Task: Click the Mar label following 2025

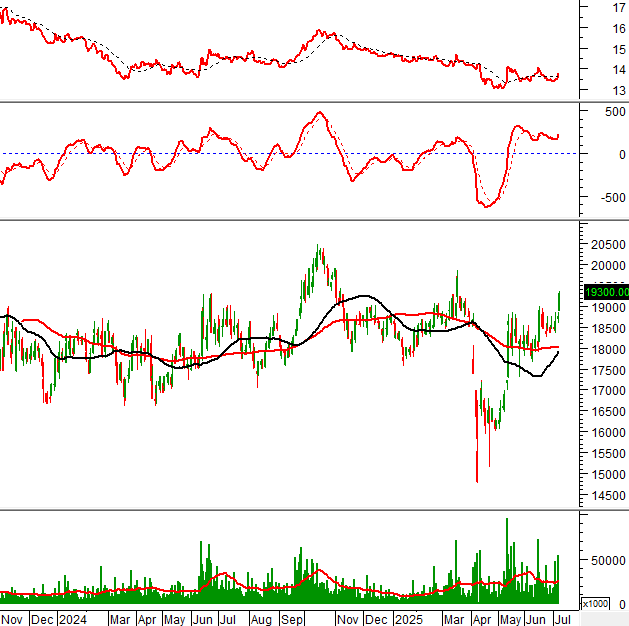Action: coord(454,620)
